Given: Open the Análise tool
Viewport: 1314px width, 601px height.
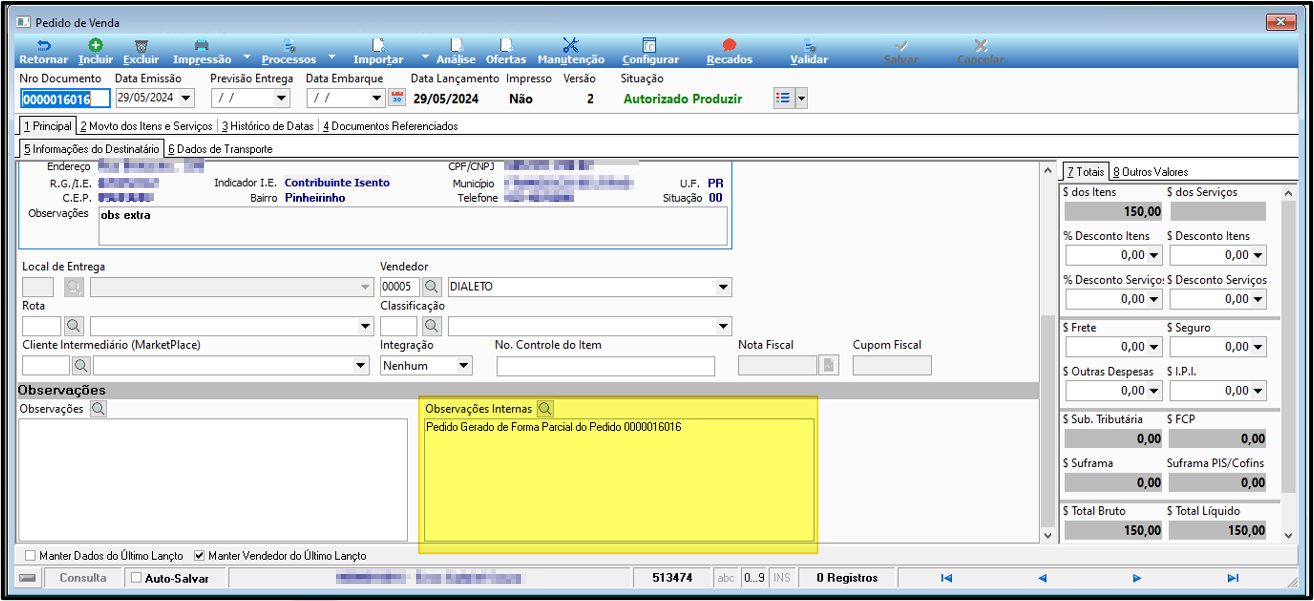Looking at the screenshot, I should click(x=456, y=45).
